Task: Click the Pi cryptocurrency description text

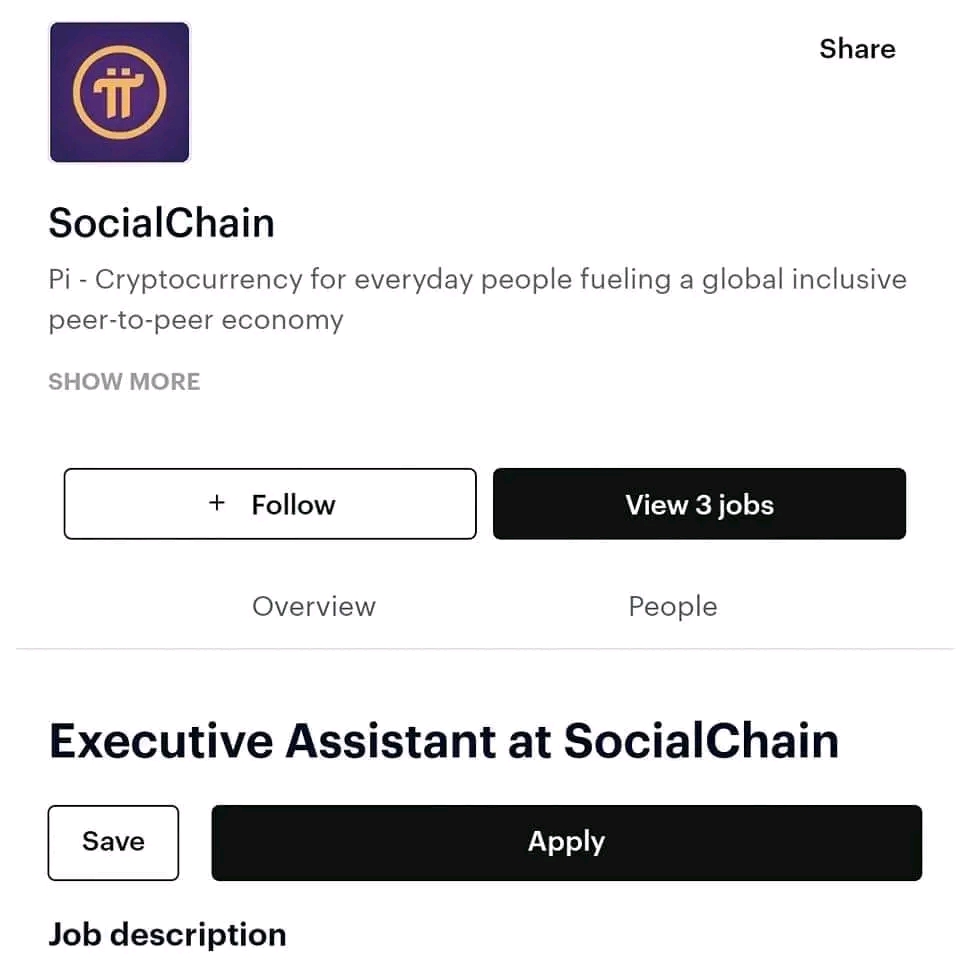Action: pos(477,279)
